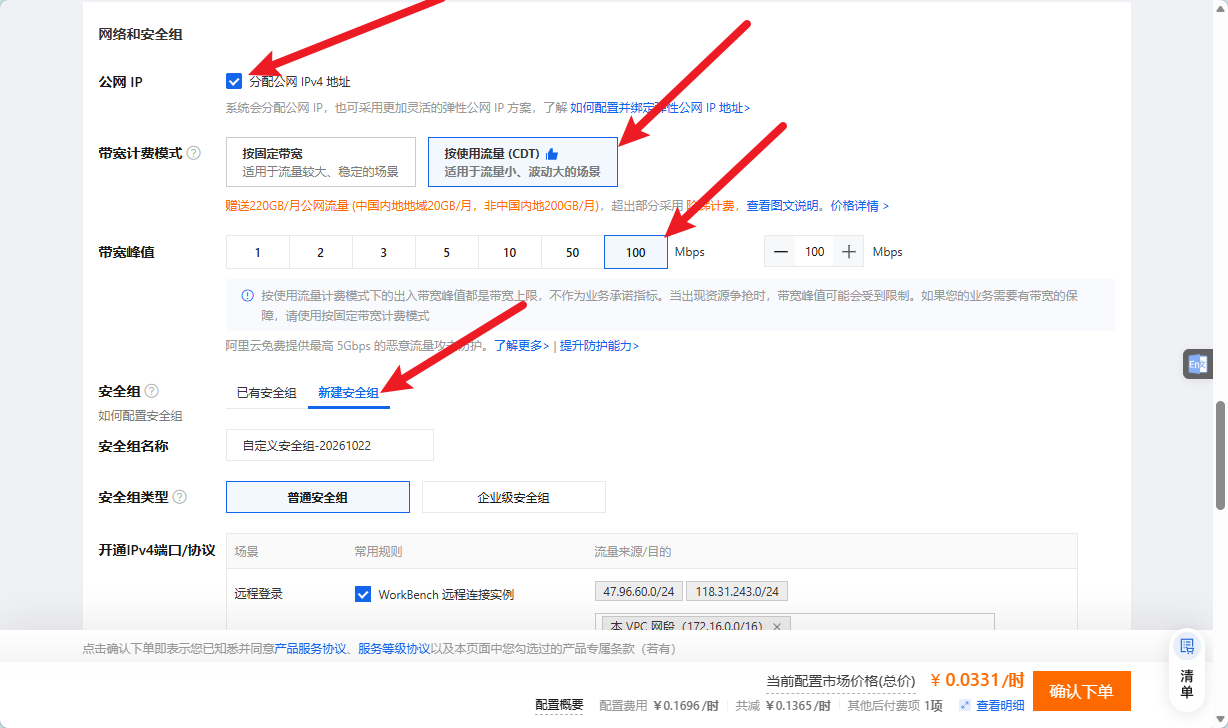Click 当前配置市场价格(总价) label
The width and height of the screenshot is (1228, 728).
pos(840,681)
